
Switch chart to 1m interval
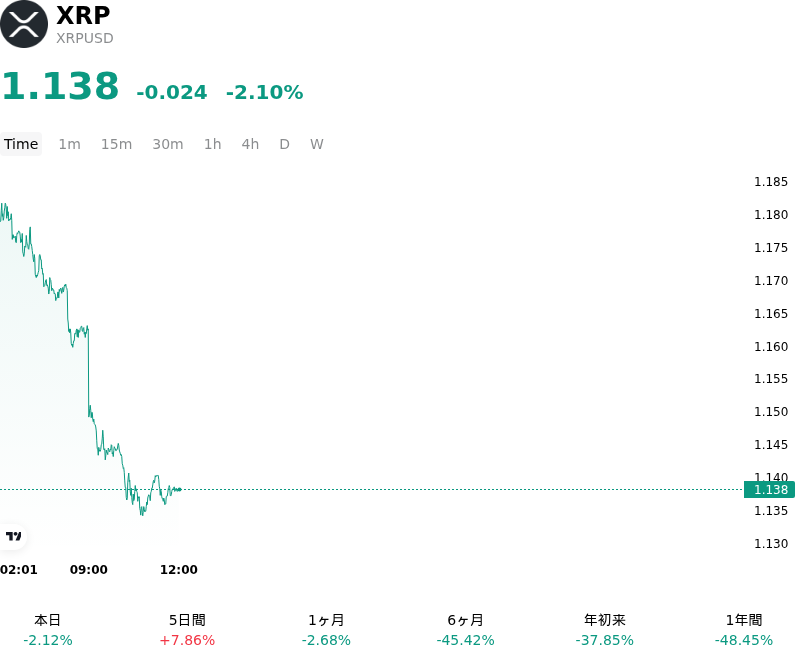(x=69, y=144)
